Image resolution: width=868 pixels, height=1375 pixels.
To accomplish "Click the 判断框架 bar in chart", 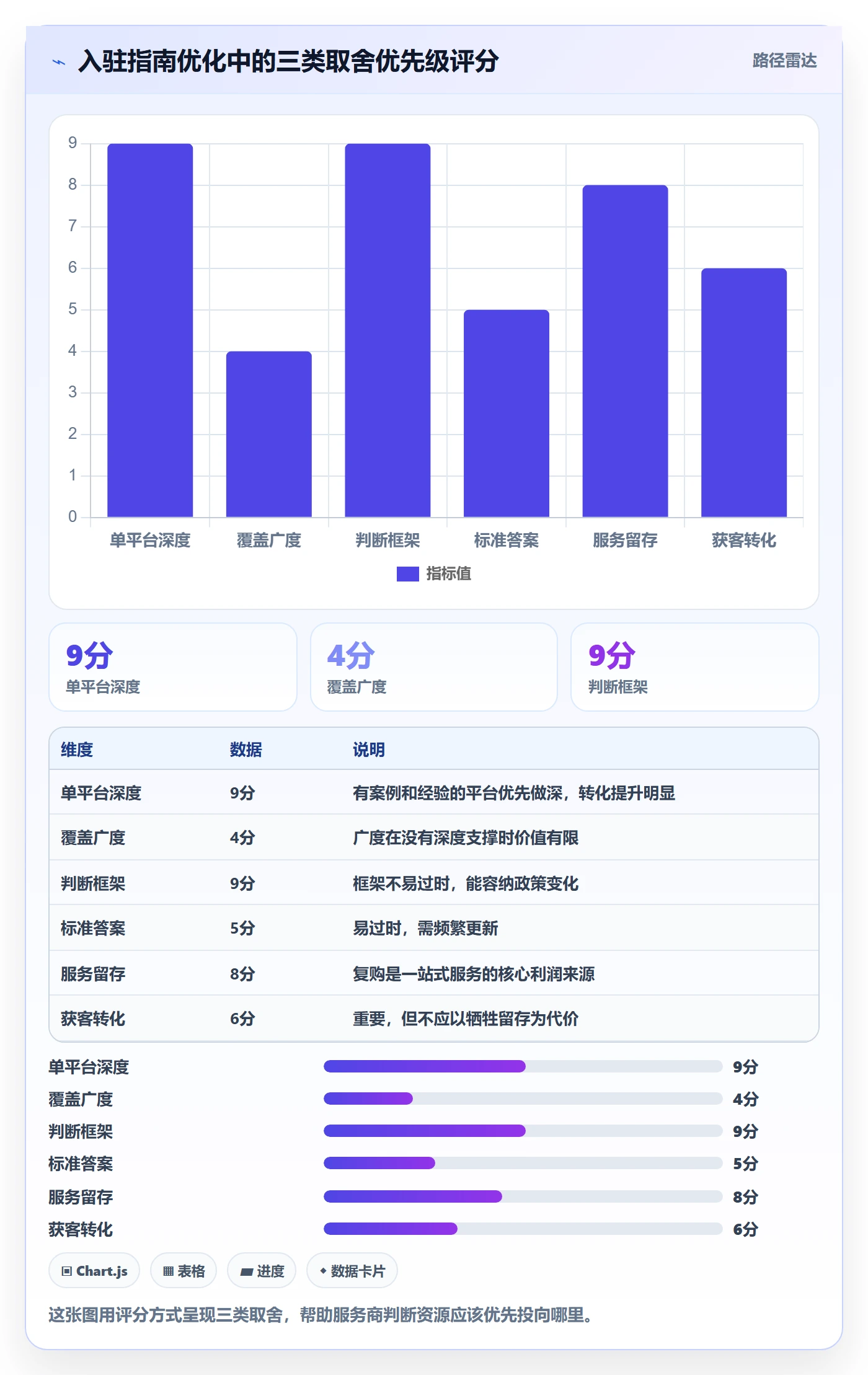I will coord(387,330).
